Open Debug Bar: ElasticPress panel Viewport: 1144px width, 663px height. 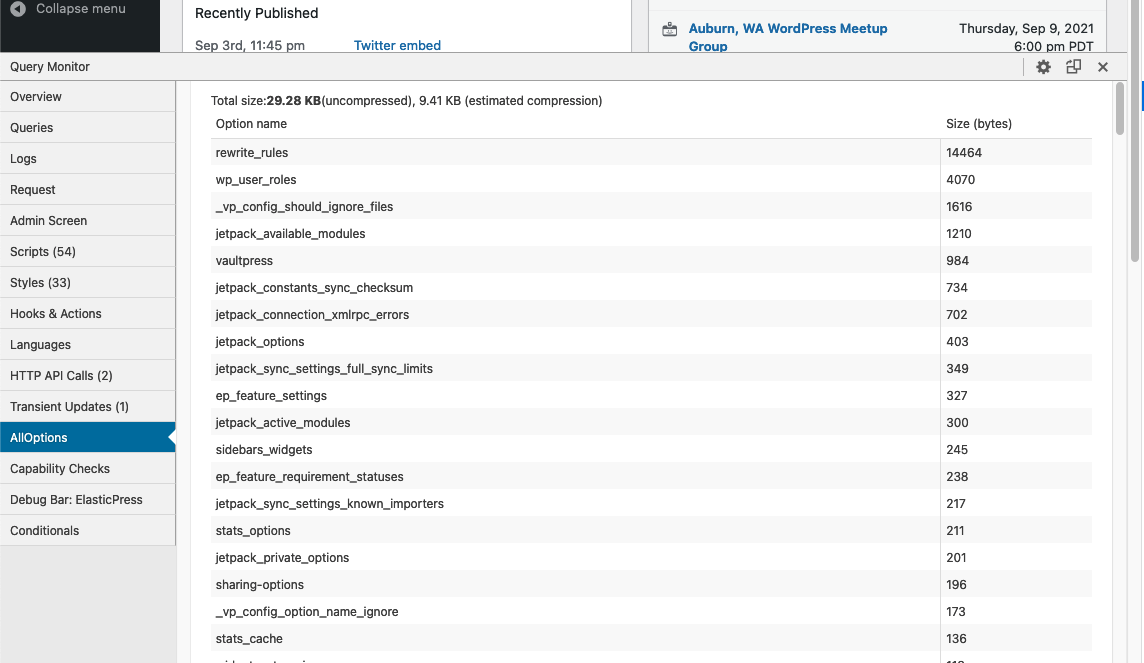point(76,500)
